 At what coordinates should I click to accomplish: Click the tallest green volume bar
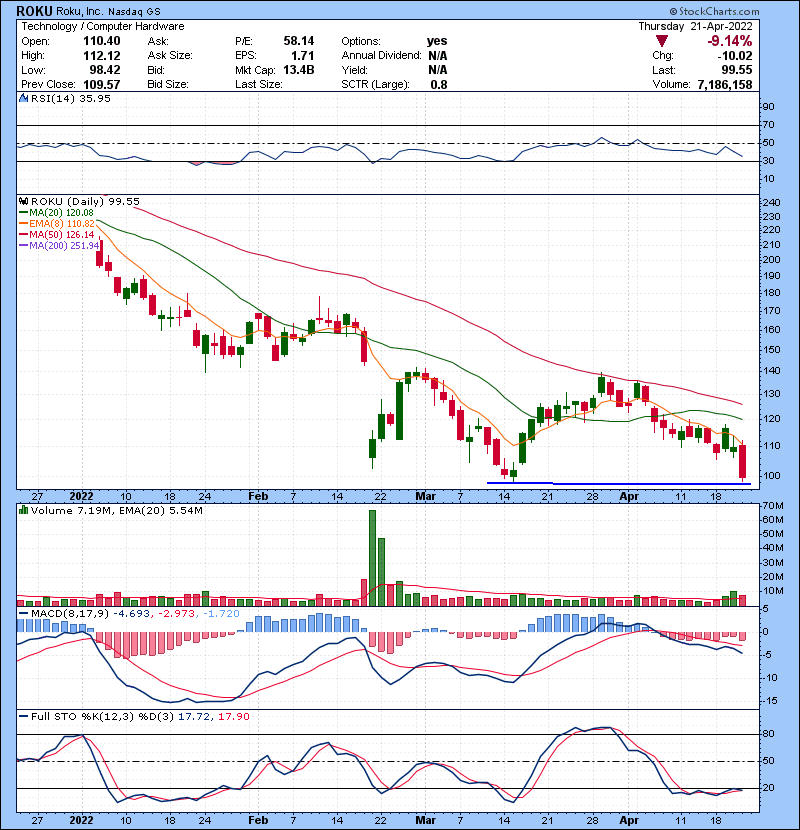click(372, 558)
